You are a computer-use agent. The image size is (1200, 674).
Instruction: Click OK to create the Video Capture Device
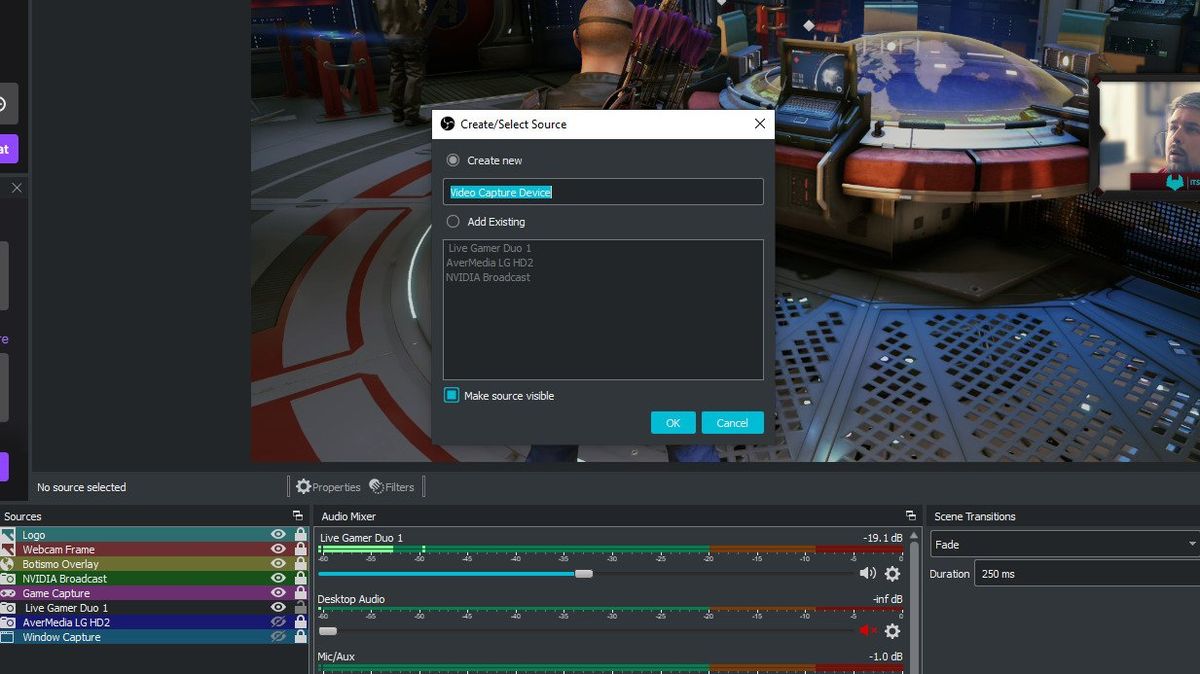click(673, 422)
